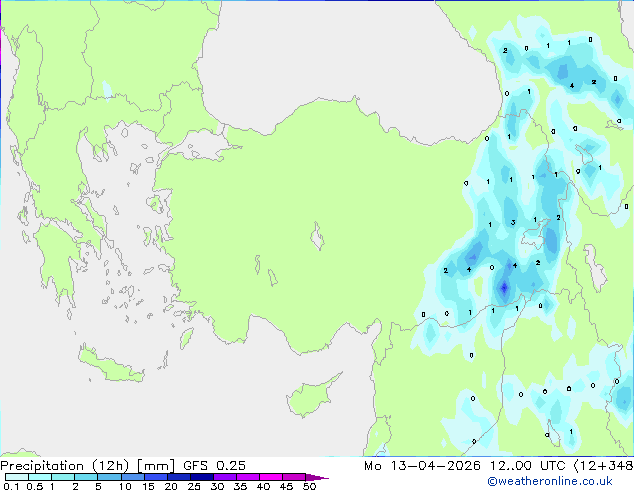Click the '25' legend scale label
The image size is (634, 490).
[194, 486]
